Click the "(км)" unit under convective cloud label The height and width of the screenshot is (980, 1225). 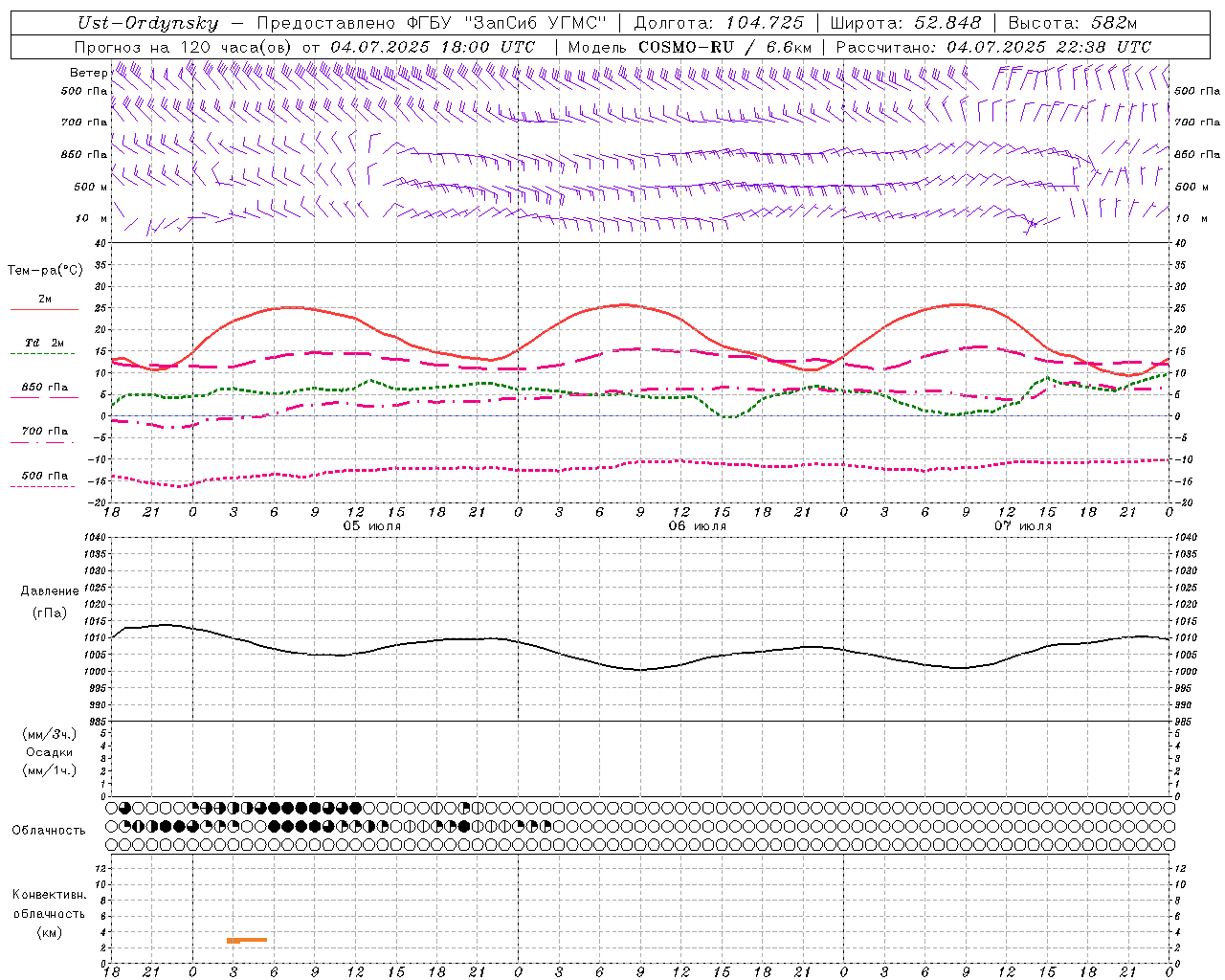pyautogui.click(x=49, y=932)
